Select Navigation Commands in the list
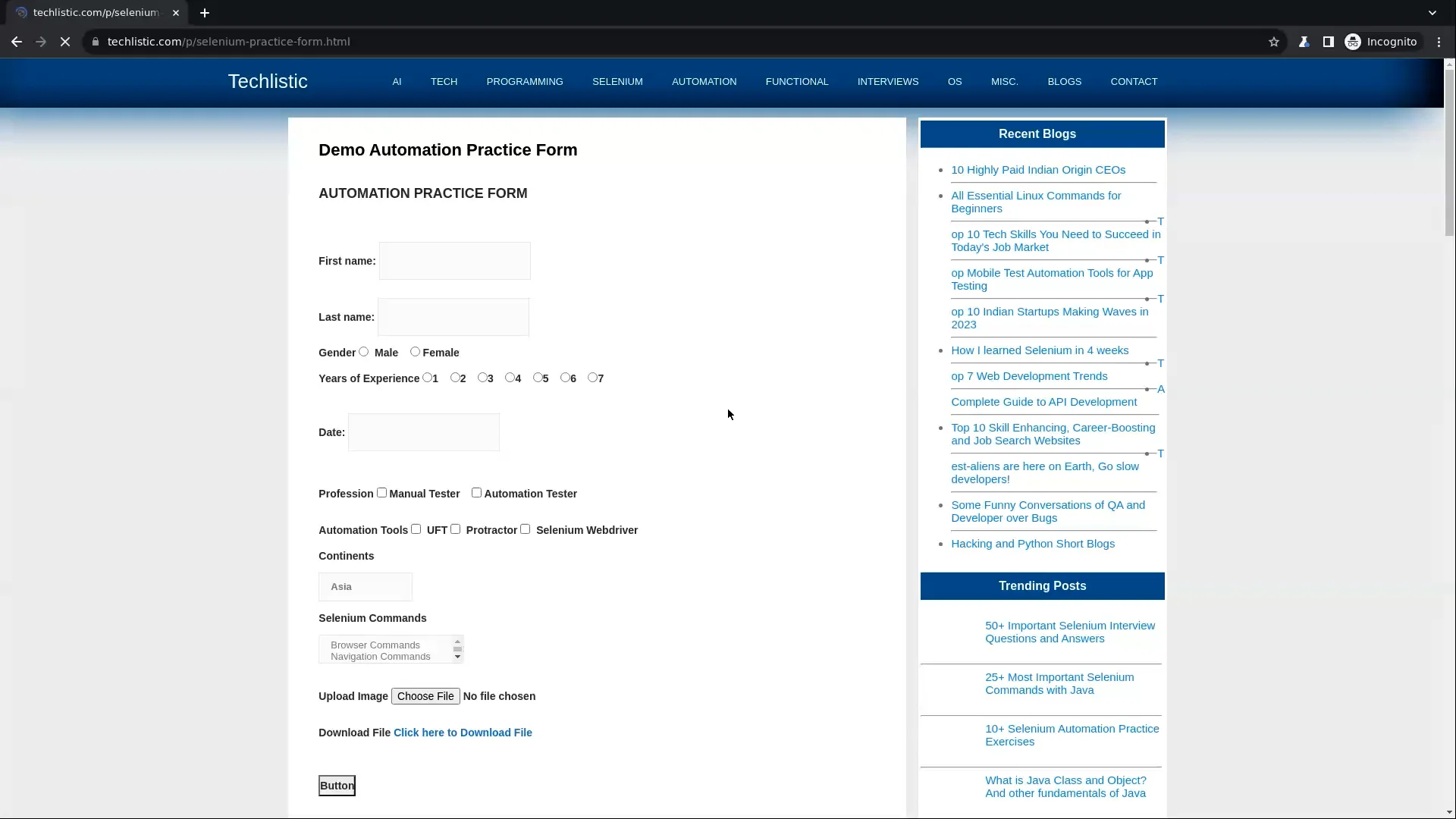 pyautogui.click(x=381, y=657)
